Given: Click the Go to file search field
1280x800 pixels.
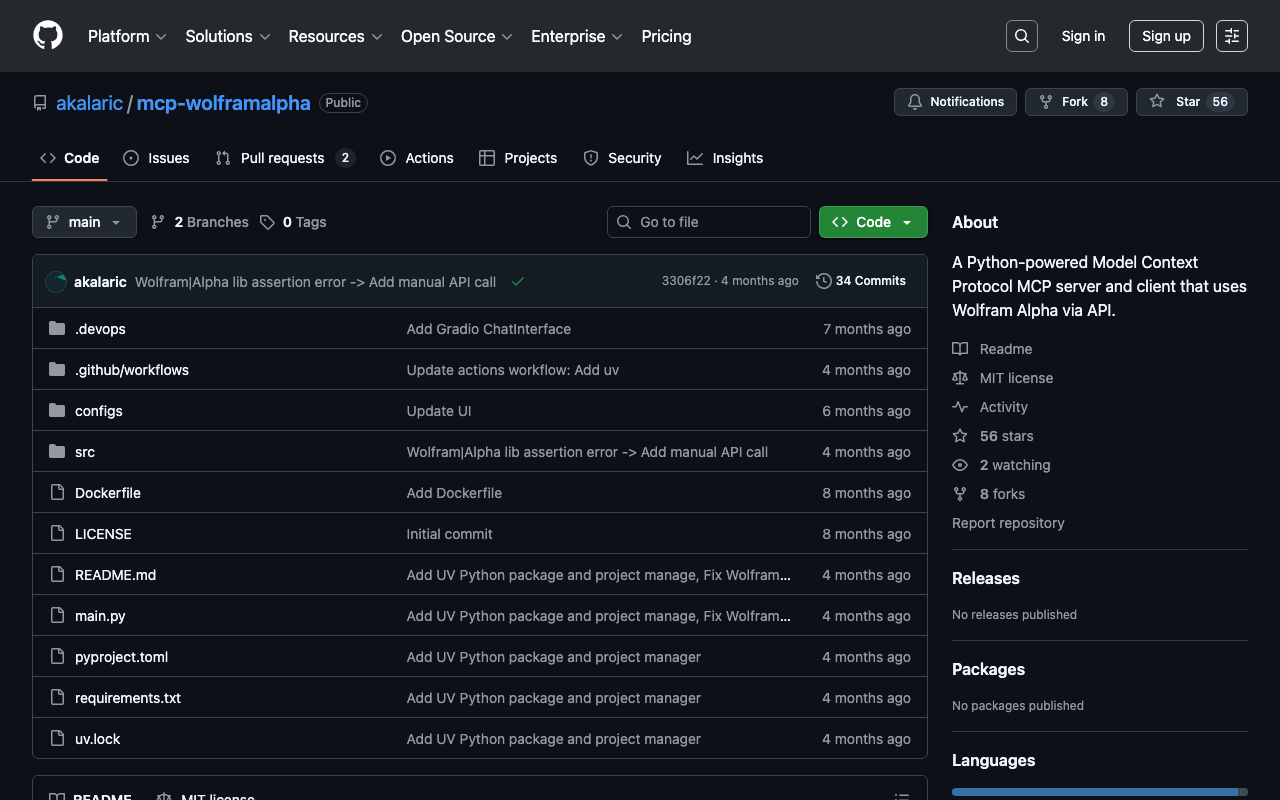Looking at the screenshot, I should [709, 222].
